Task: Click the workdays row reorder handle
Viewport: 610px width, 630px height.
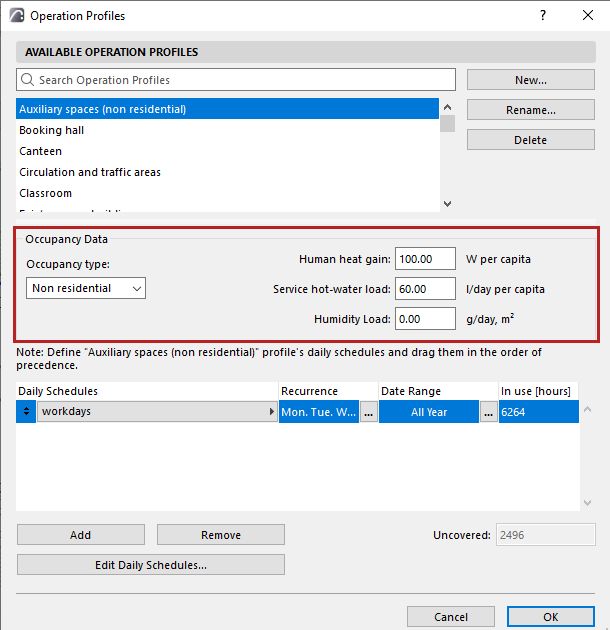Action: click(x=26, y=411)
